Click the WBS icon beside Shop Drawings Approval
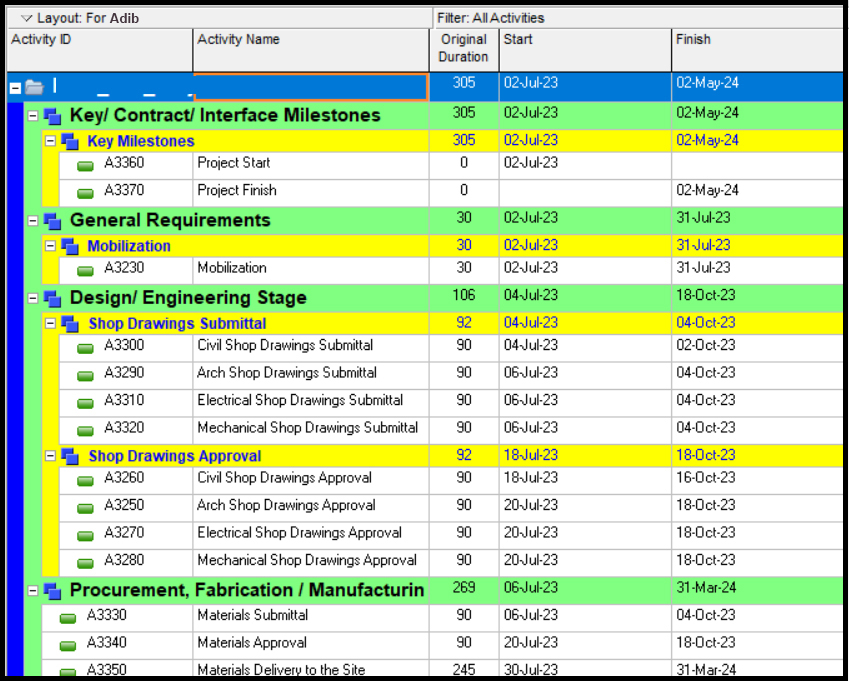 (x=70, y=457)
